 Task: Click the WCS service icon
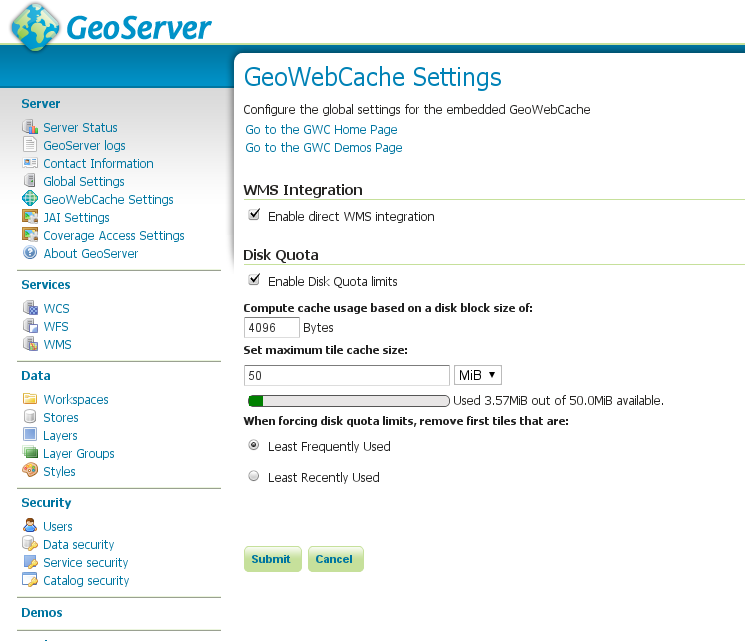[x=30, y=307]
